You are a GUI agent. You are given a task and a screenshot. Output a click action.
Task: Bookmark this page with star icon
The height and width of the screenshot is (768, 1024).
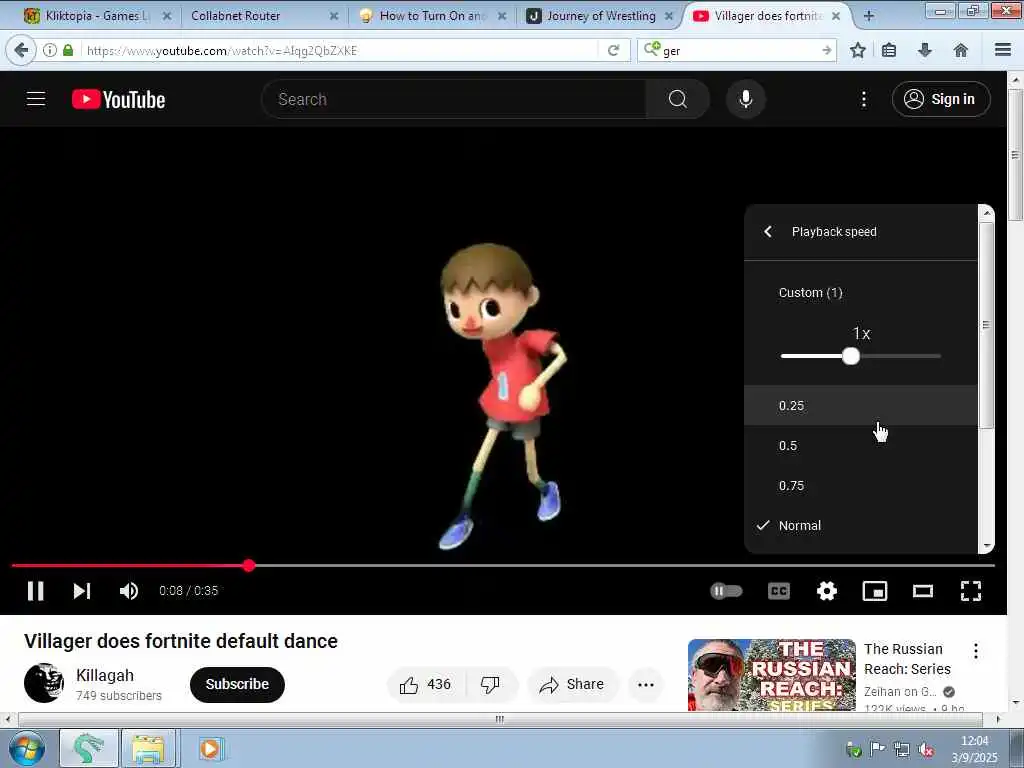[857, 50]
